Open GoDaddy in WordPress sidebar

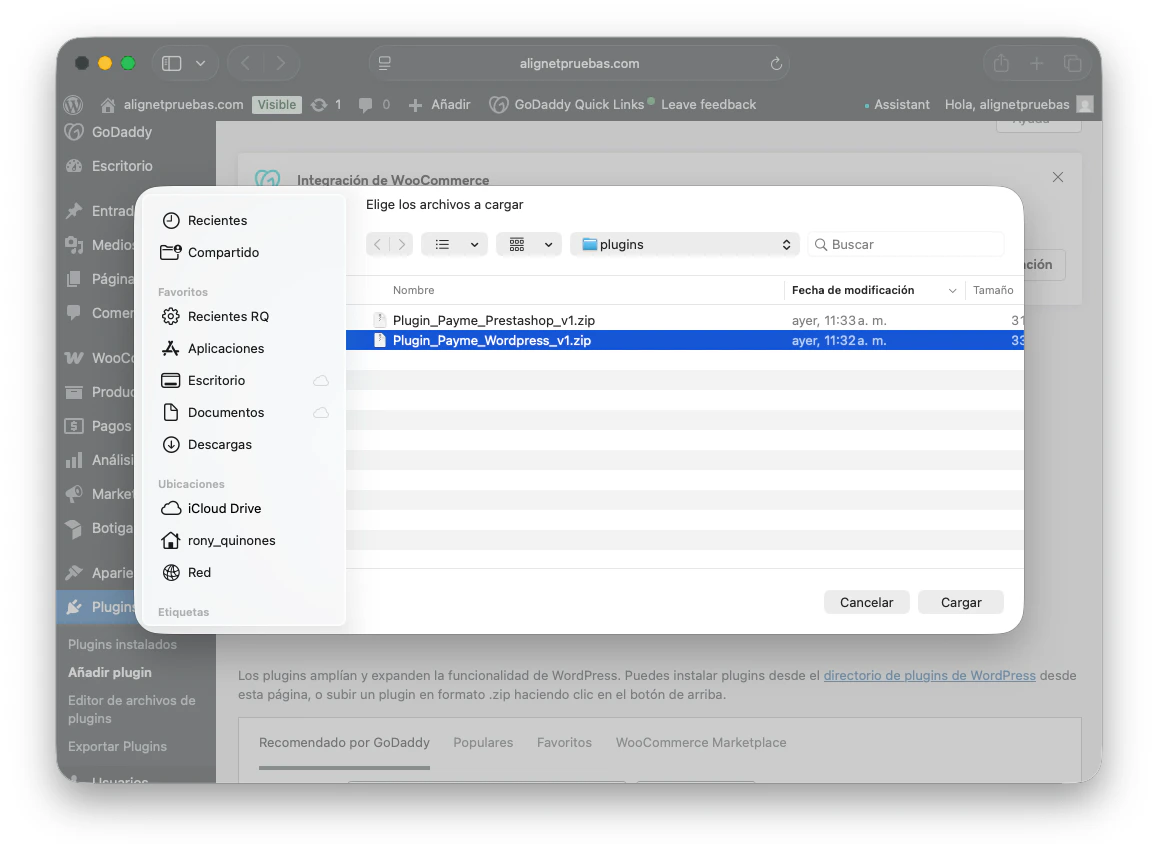[x=108, y=132]
